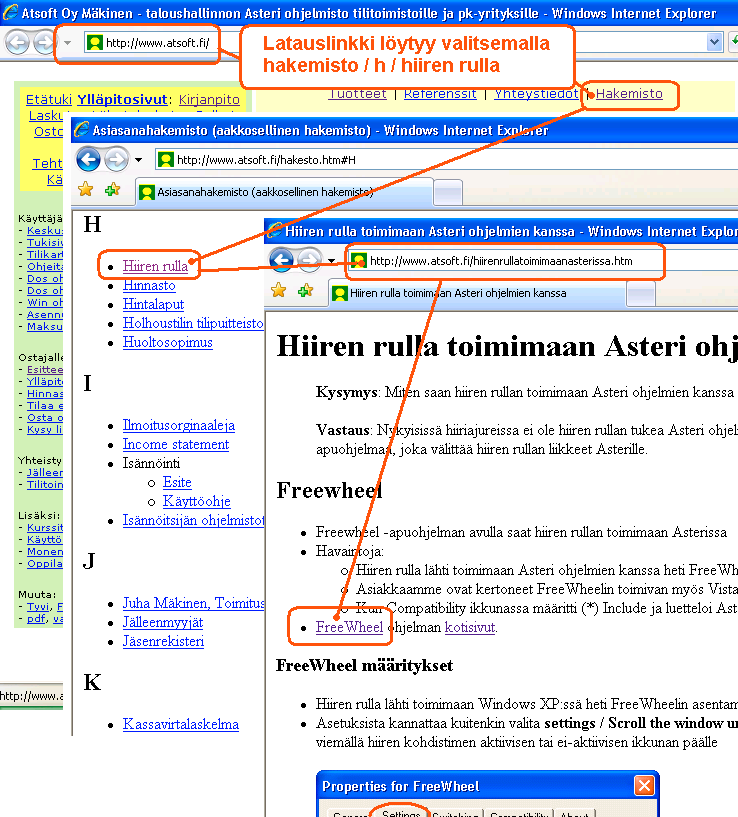Open the Kirjanpito link
The height and width of the screenshot is (817, 738).
tap(209, 100)
